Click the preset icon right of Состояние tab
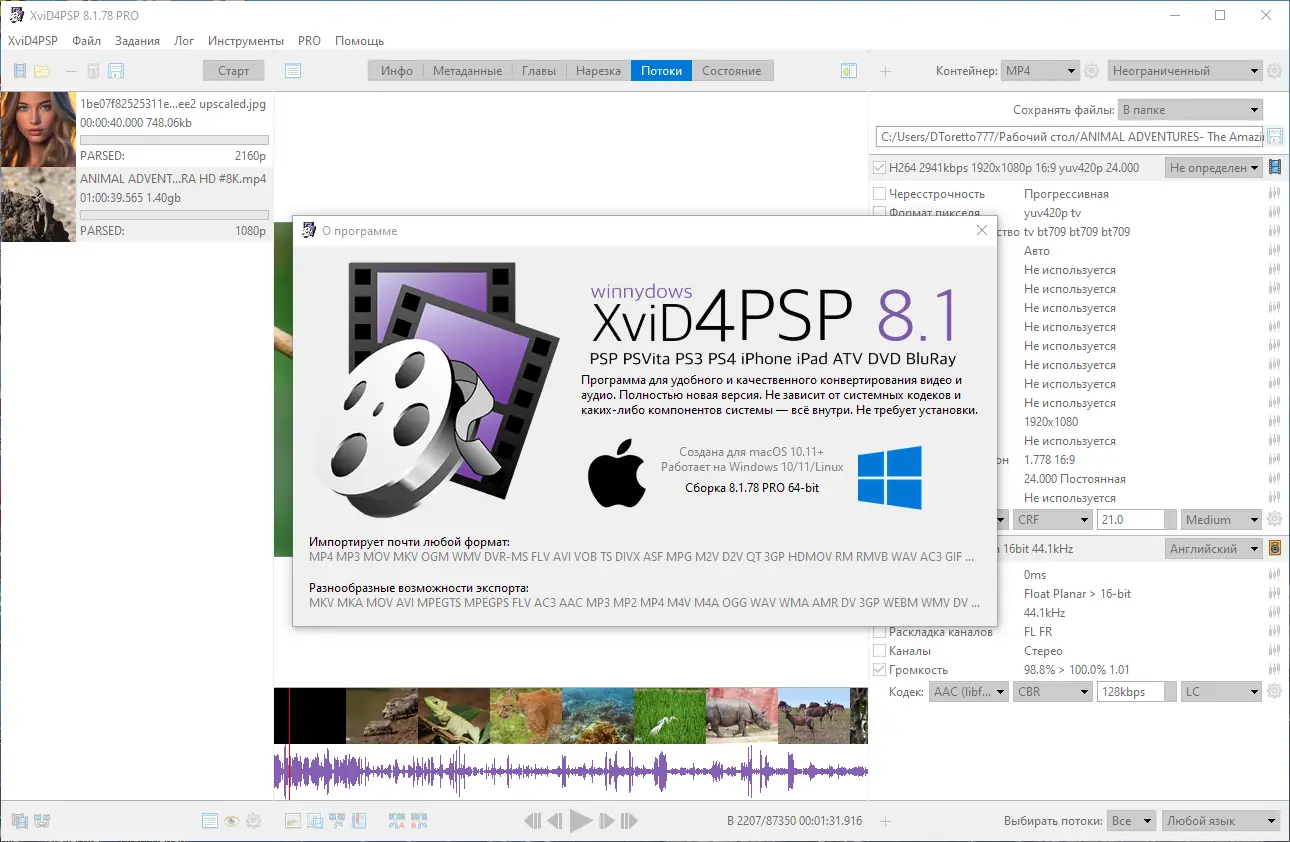1290x842 pixels. tap(849, 71)
